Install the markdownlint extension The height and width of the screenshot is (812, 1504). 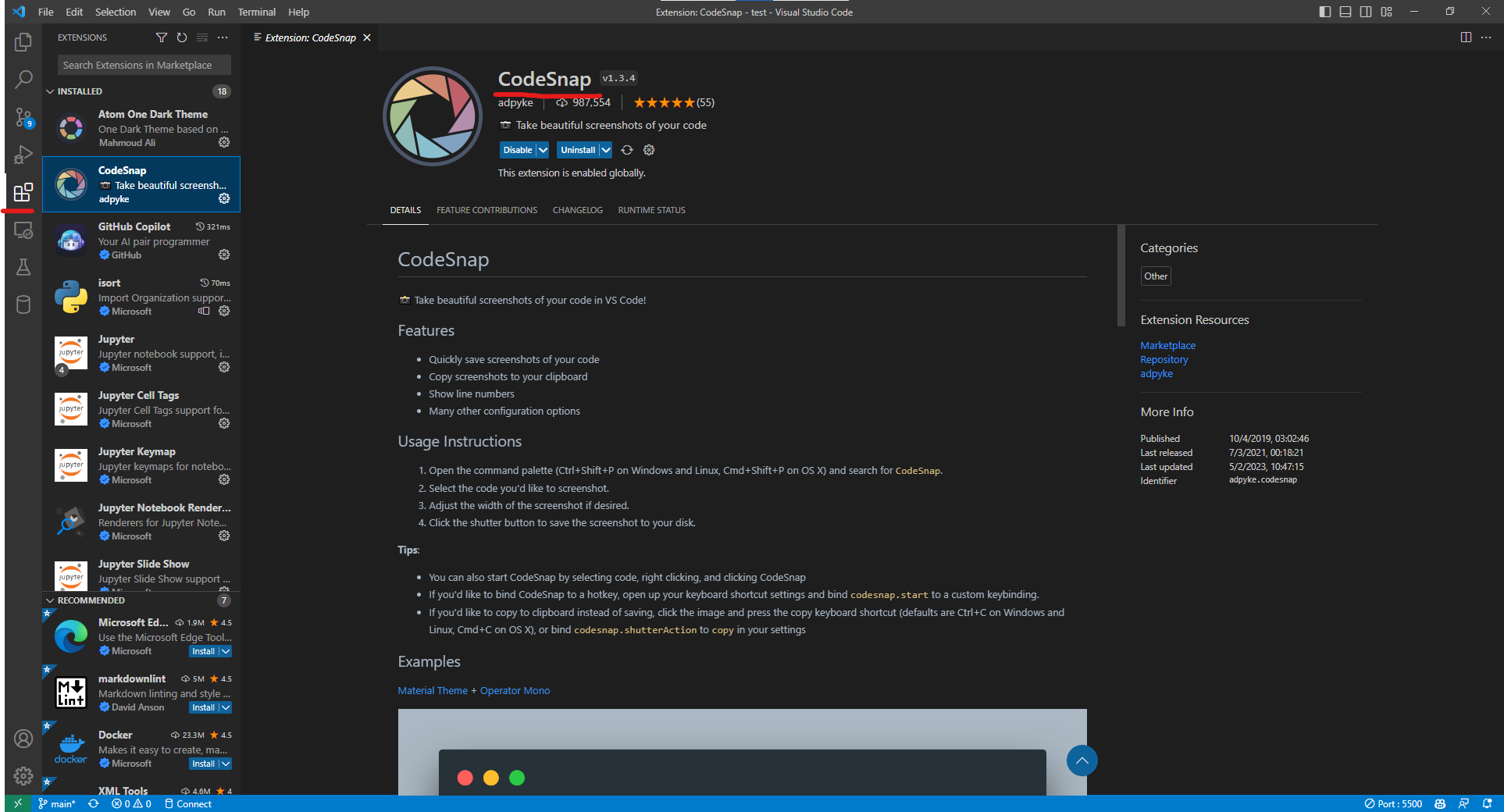(x=204, y=707)
